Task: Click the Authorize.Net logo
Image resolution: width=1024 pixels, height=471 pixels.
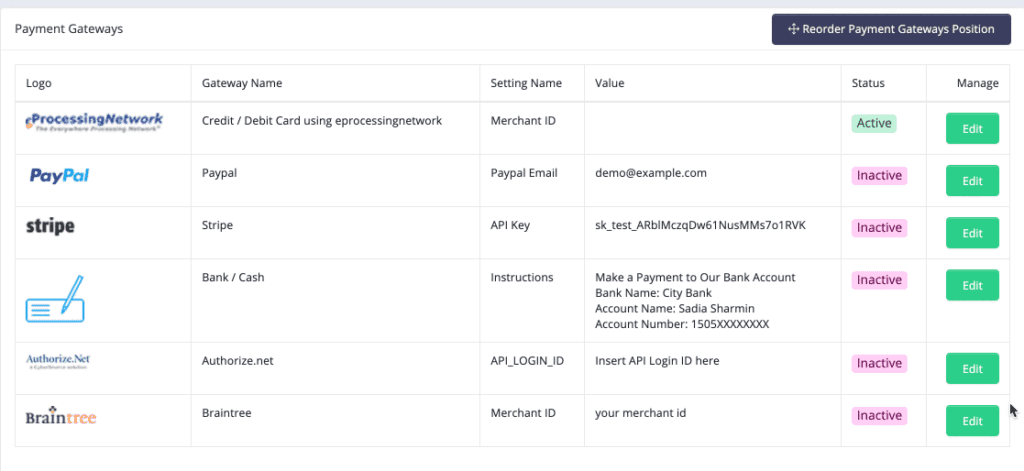Action: [59, 362]
